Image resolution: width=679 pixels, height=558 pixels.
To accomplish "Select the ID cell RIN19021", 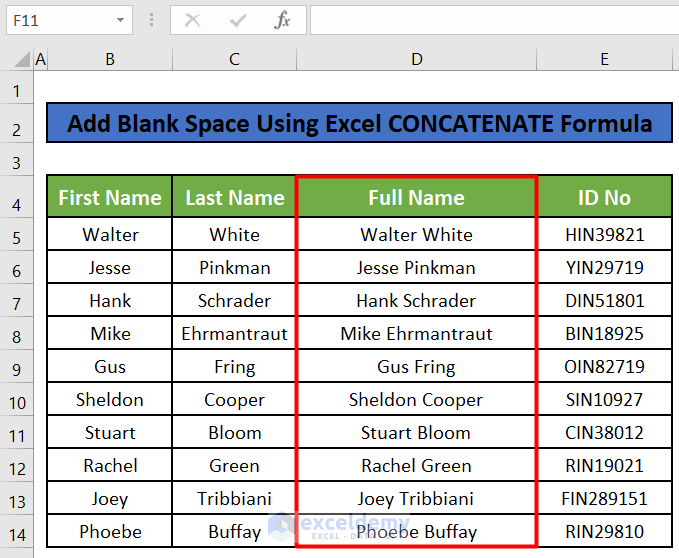I will pos(605,465).
